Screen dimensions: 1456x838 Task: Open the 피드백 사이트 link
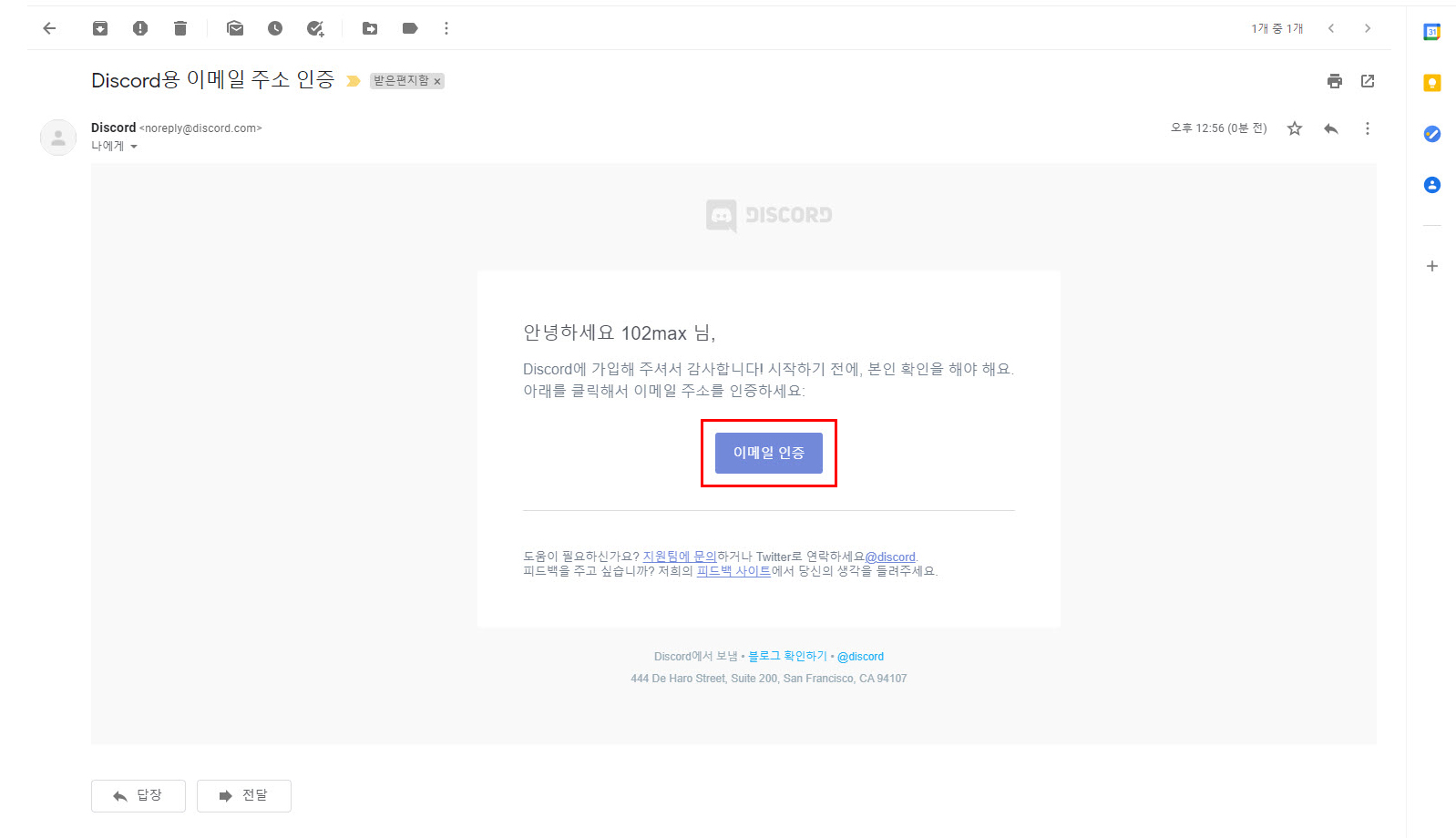pos(733,571)
